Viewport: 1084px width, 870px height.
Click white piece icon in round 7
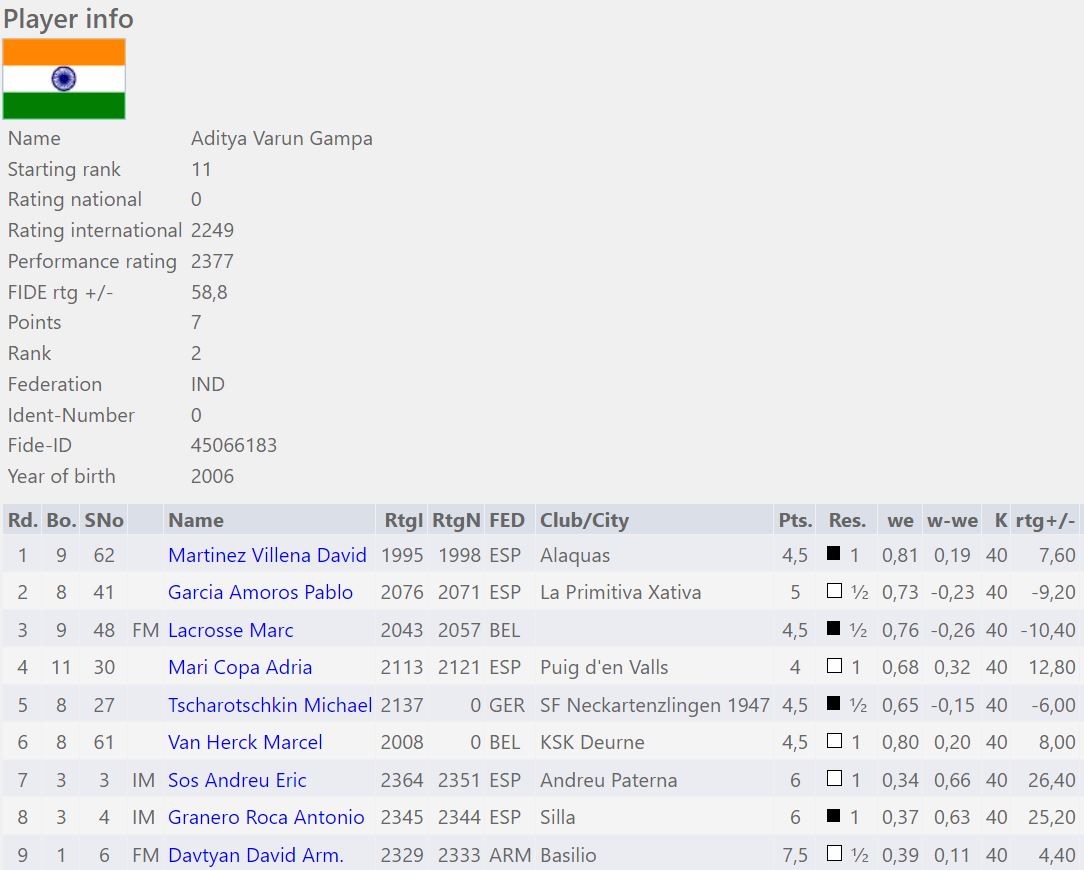(834, 779)
